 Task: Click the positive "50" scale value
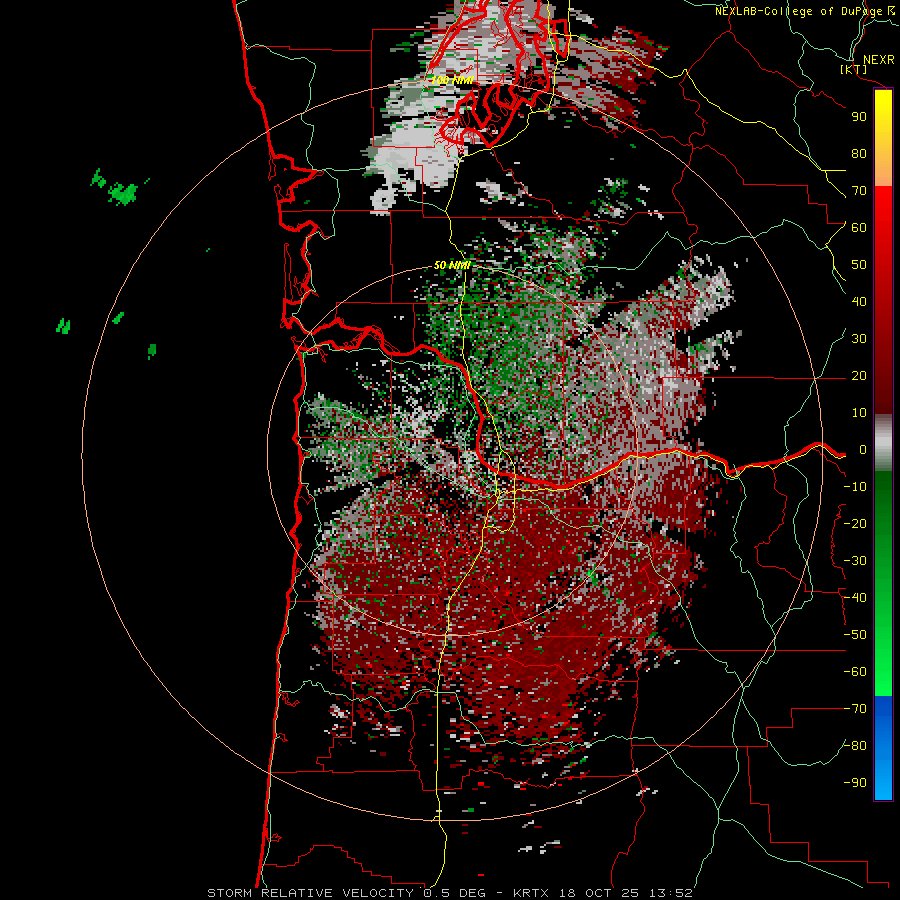pyautogui.click(x=859, y=265)
